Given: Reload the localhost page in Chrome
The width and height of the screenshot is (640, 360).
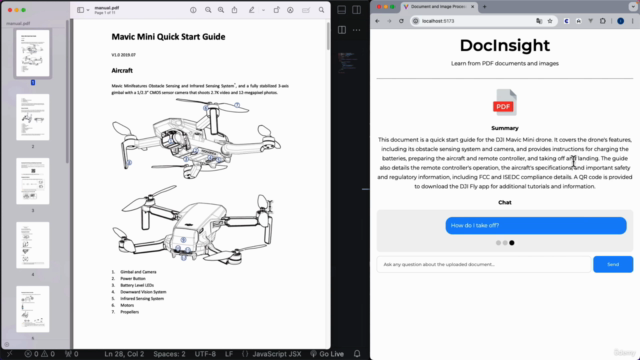Looking at the screenshot, I should (401, 21).
